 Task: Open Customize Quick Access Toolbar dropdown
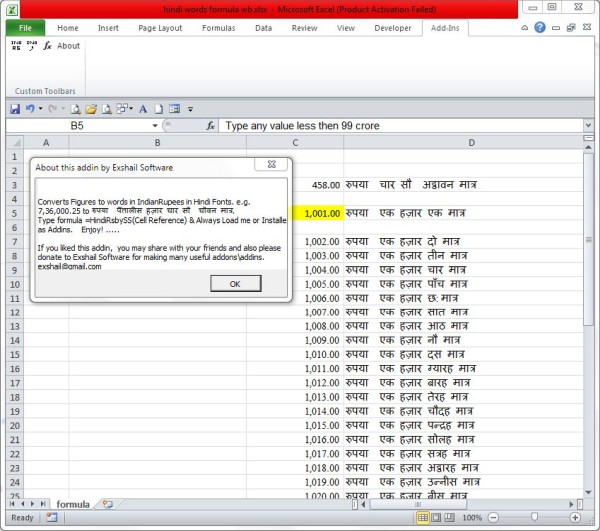190,108
